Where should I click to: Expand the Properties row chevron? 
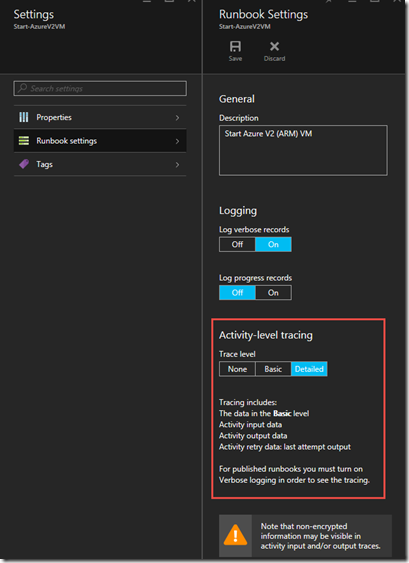pyautogui.click(x=177, y=118)
